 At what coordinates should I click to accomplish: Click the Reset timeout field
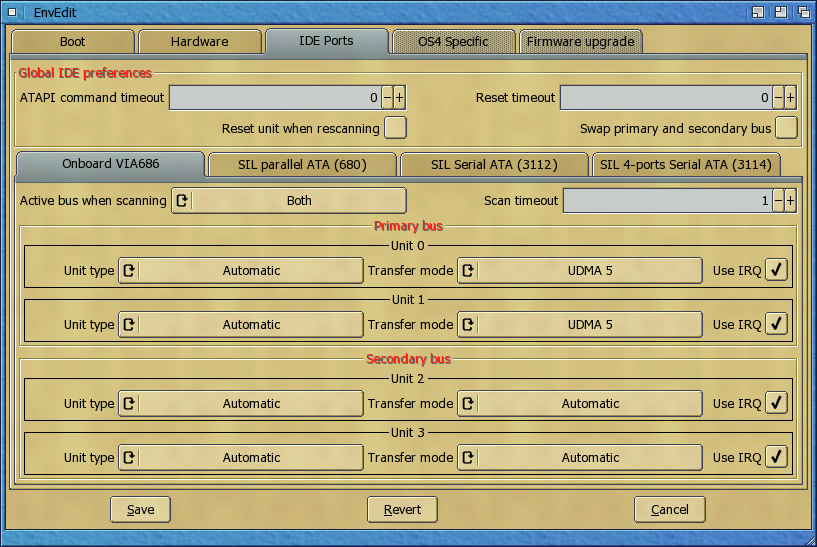pos(666,98)
